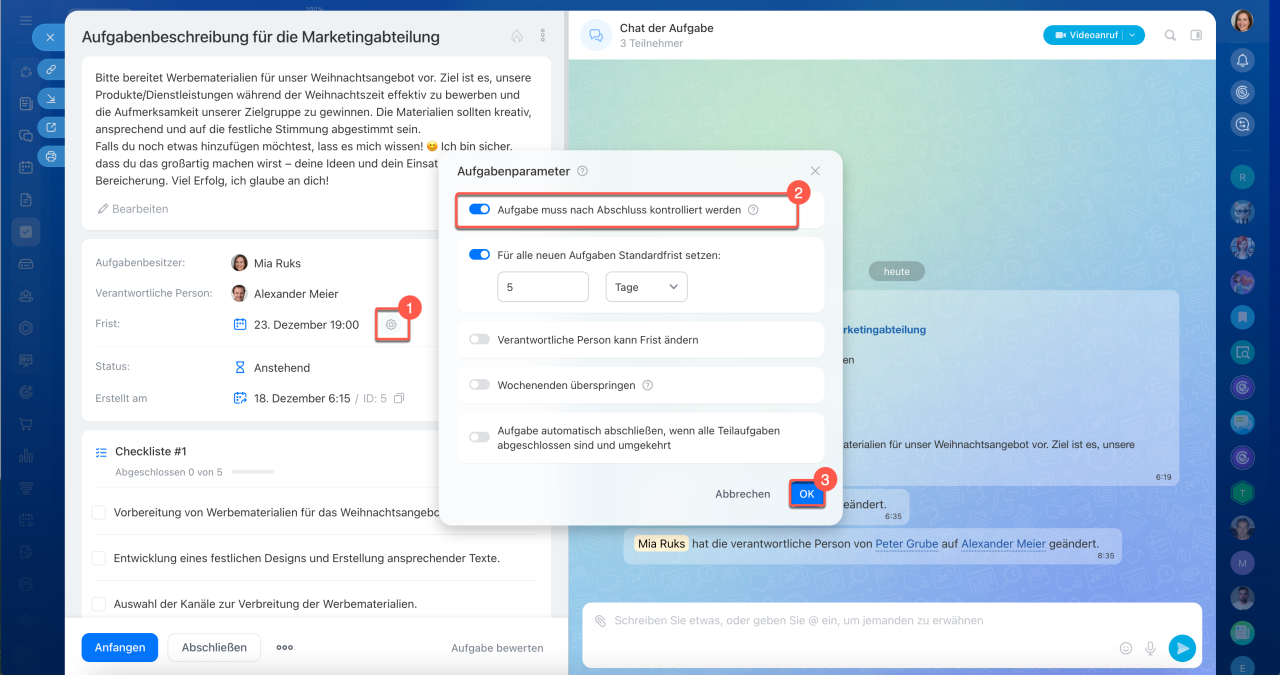Close the Aufgabenparameter dialog
This screenshot has width=1280, height=675.
(815, 171)
